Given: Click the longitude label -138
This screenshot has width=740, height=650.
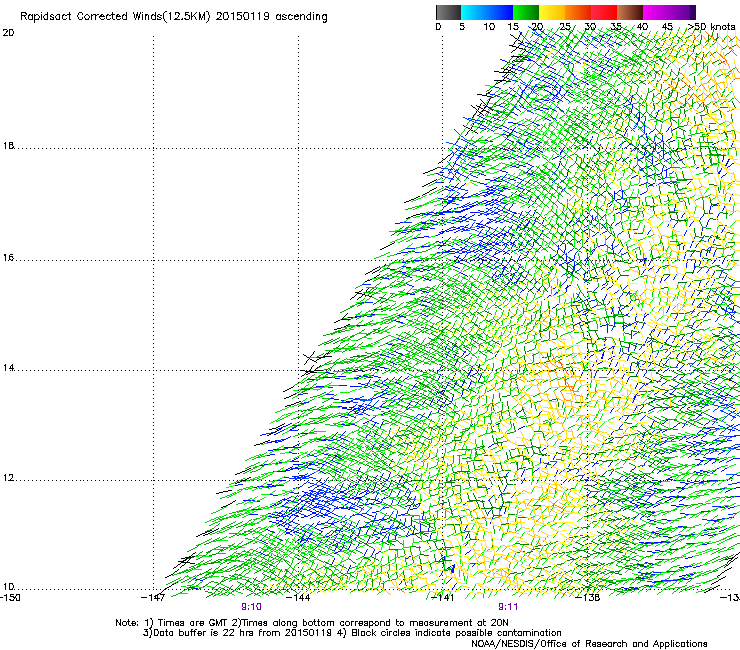Looking at the screenshot, I should click(x=588, y=598).
